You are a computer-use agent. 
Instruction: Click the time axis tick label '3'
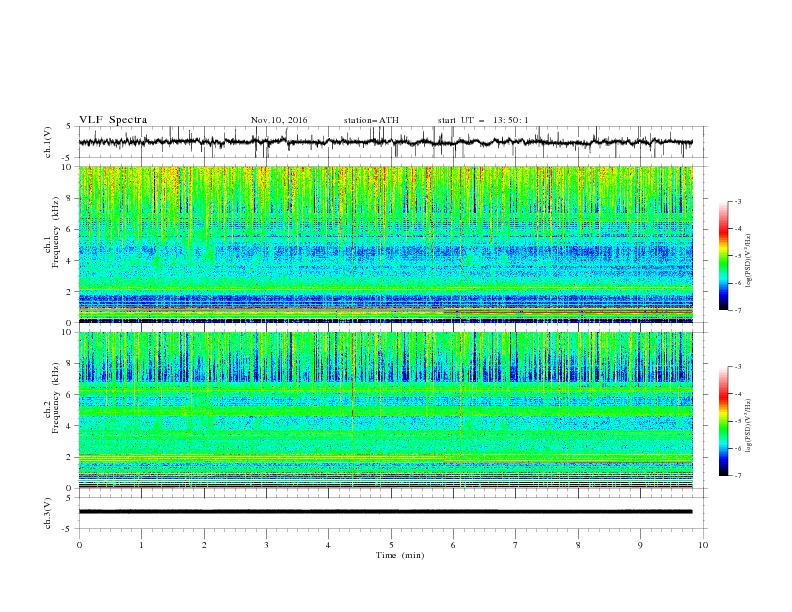click(x=266, y=545)
